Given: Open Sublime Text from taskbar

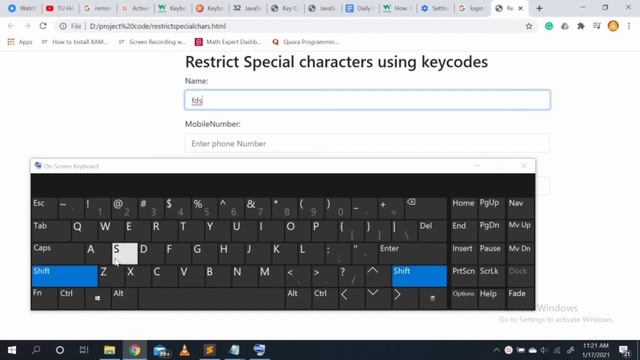Looking at the screenshot, I should (209, 350).
